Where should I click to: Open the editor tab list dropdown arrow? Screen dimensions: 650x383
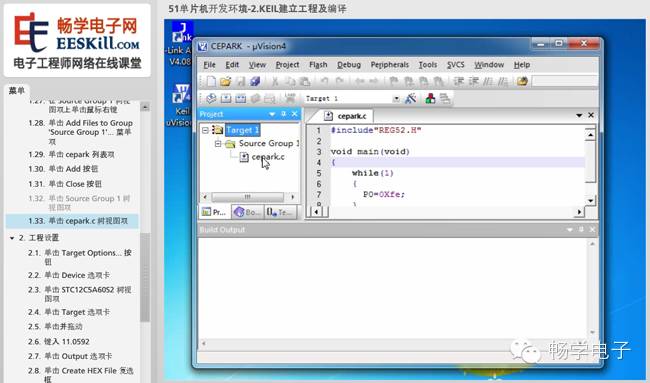pyautogui.click(x=579, y=115)
